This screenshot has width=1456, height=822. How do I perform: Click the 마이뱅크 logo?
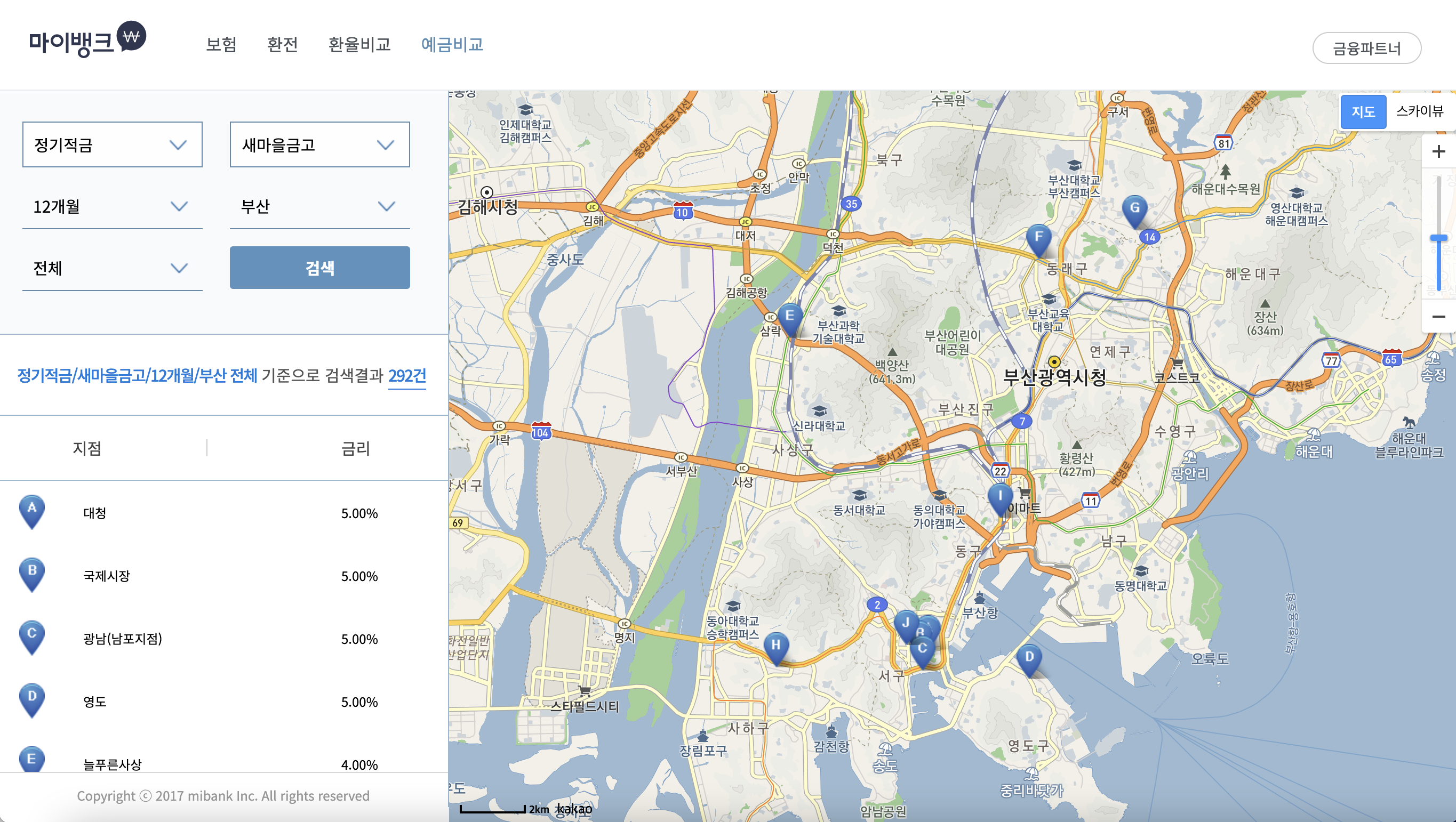pyautogui.click(x=87, y=39)
